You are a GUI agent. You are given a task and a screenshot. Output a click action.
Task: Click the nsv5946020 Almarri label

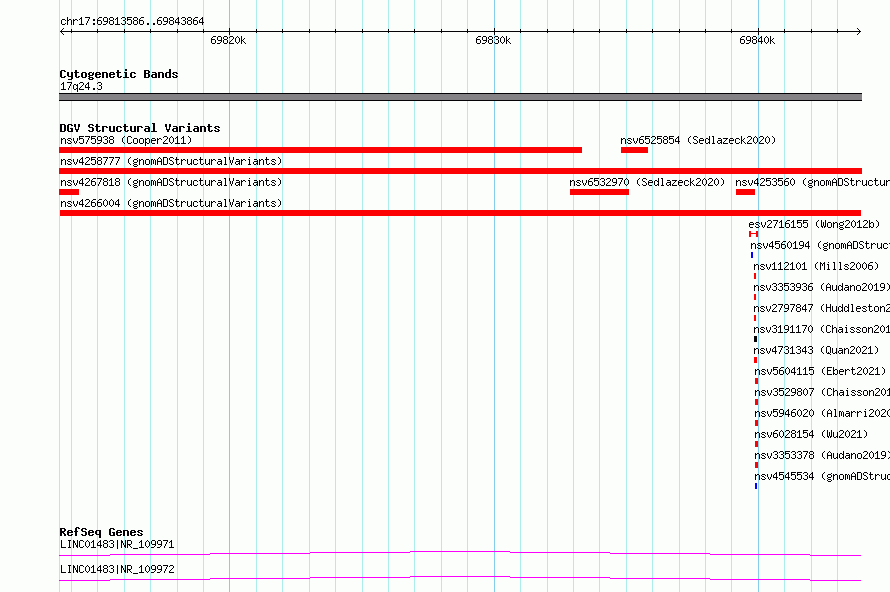pyautogui.click(x=822, y=413)
